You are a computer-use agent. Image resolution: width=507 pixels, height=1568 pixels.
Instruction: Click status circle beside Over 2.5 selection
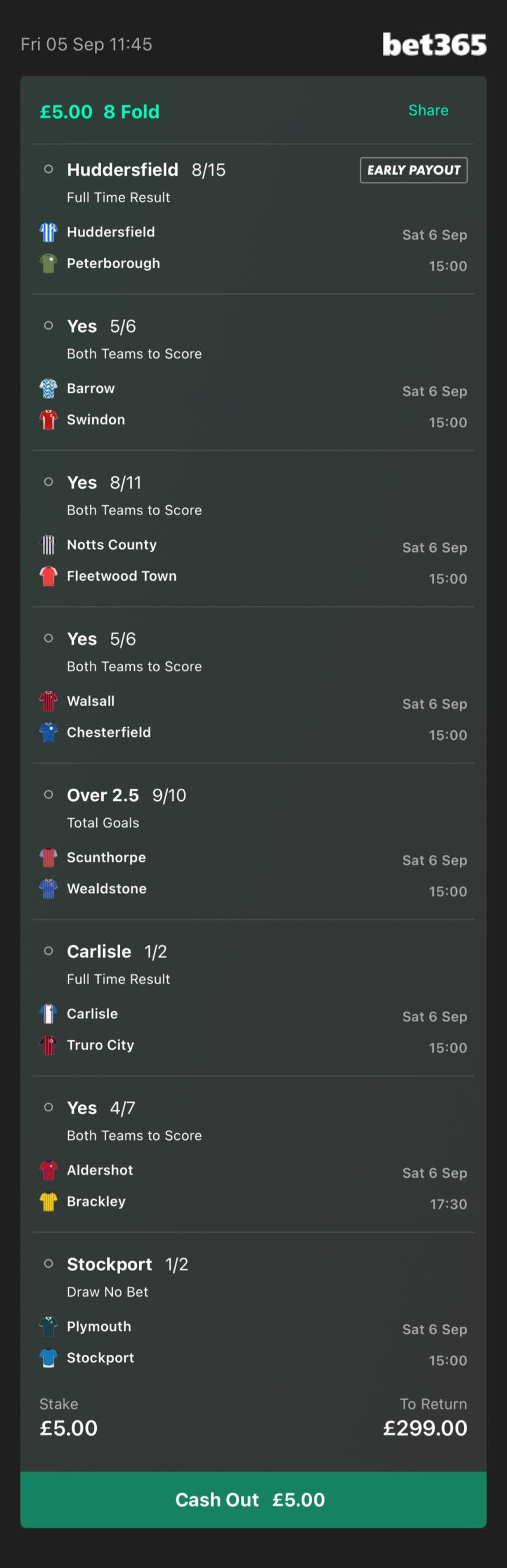(48, 794)
